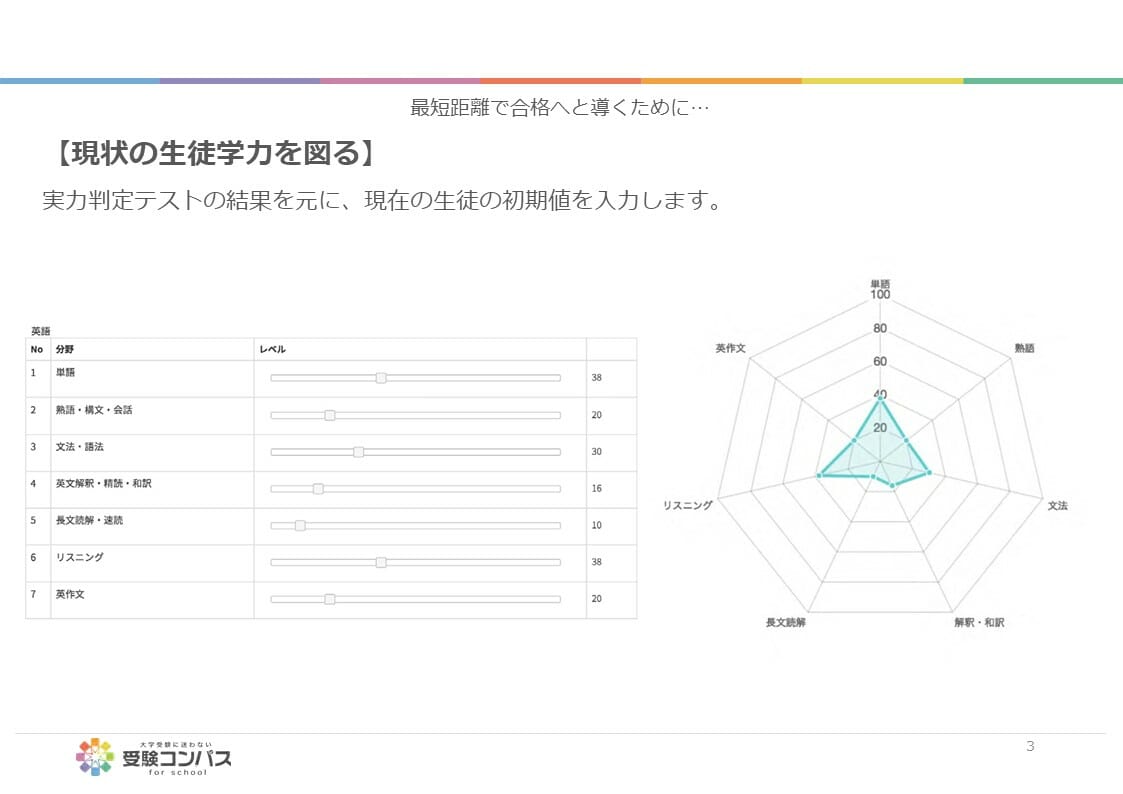
Task: Click the 【現状の生徒学力を図る】 heading
Action: click(x=214, y=155)
